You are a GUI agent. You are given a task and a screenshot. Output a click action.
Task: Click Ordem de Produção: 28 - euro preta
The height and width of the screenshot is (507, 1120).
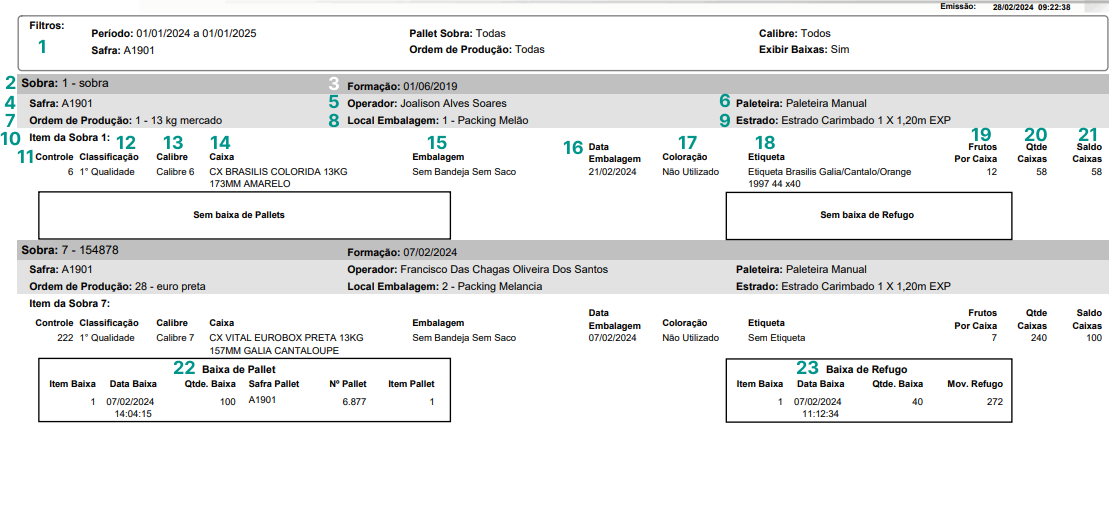(117, 287)
